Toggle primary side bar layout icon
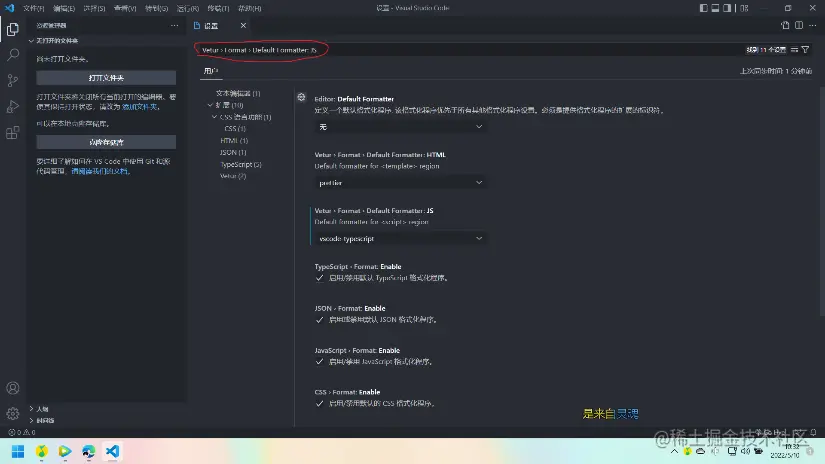The height and width of the screenshot is (464, 825). pyautogui.click(x=703, y=8)
